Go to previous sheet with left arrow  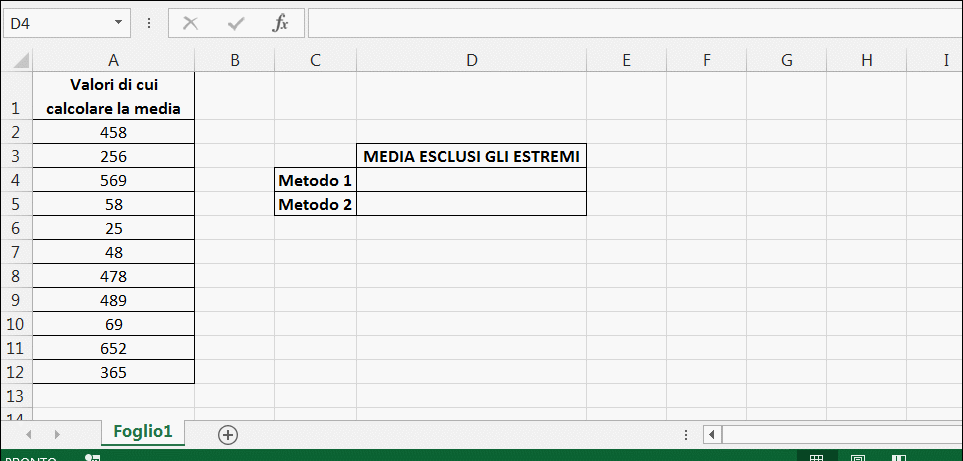tap(28, 434)
